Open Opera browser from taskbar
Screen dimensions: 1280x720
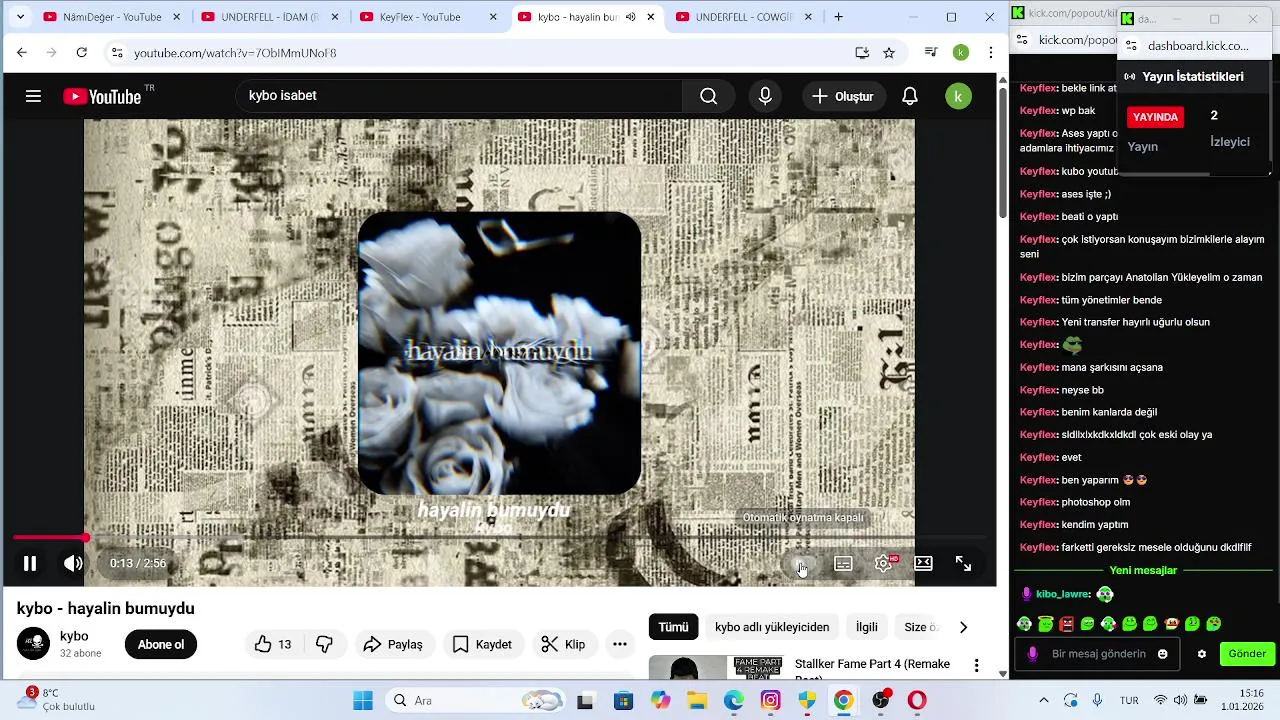pos(917,701)
